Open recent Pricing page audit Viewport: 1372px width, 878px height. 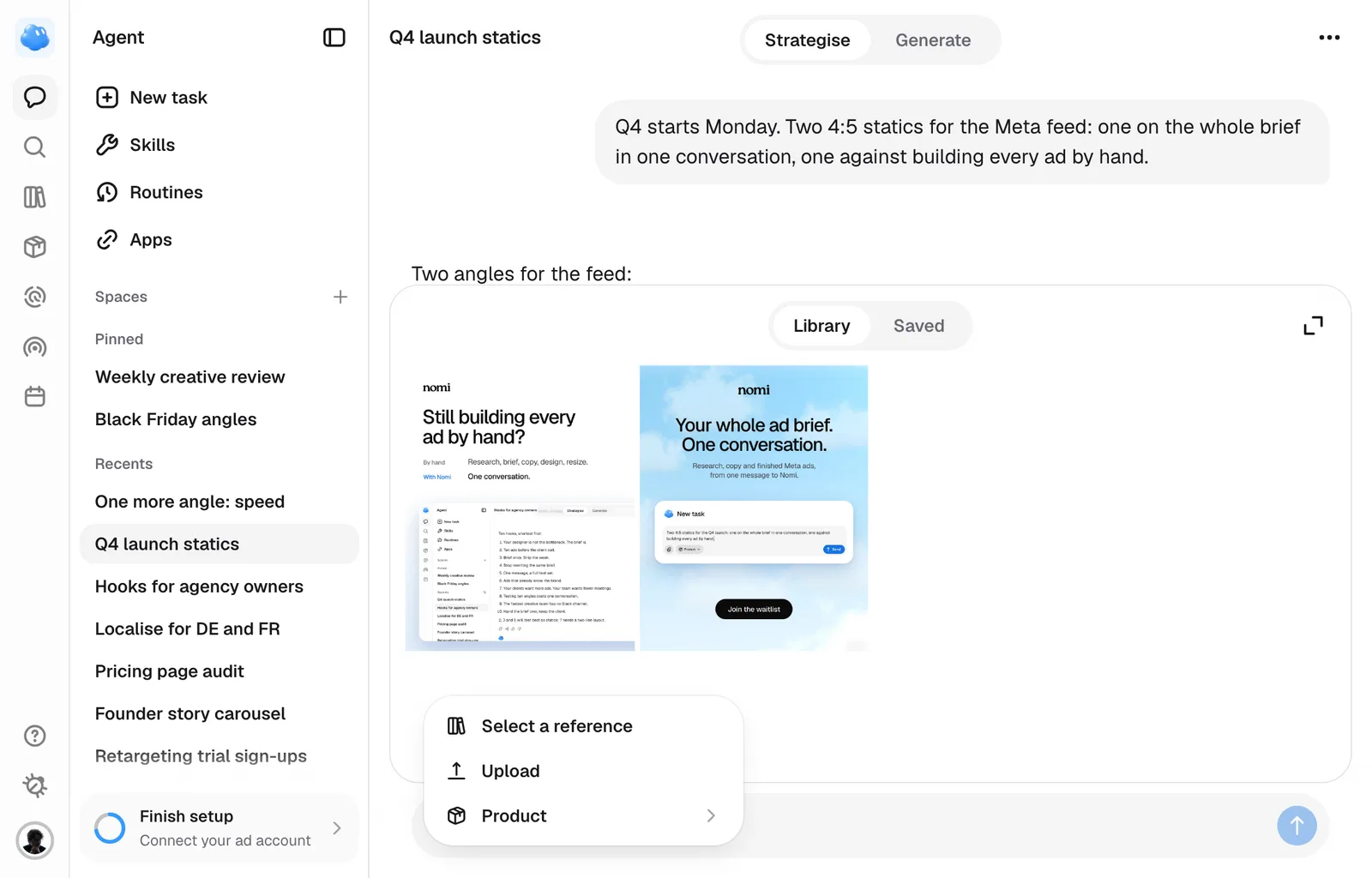(x=220, y=671)
